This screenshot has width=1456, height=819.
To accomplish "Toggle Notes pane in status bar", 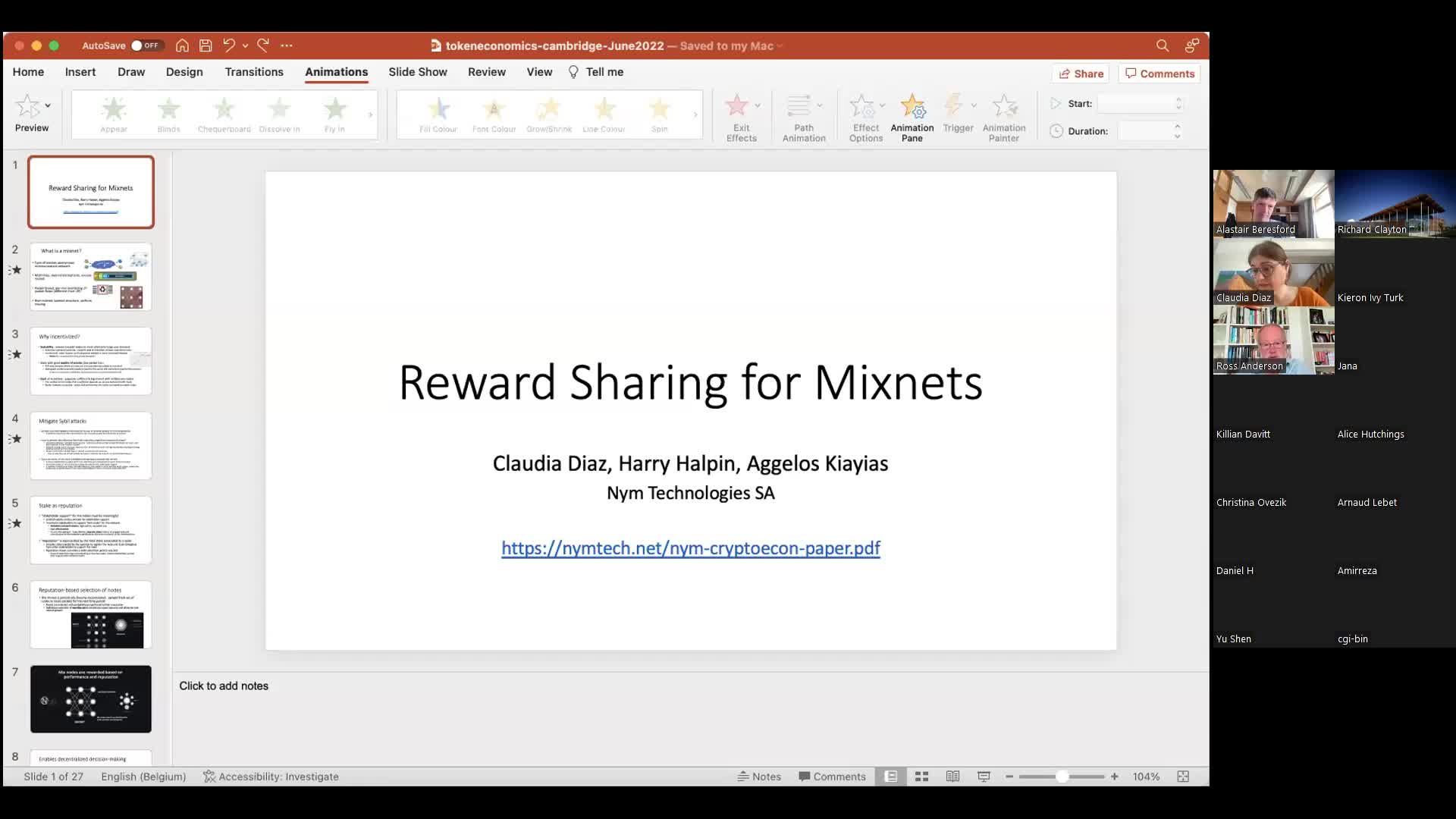I will [x=759, y=777].
